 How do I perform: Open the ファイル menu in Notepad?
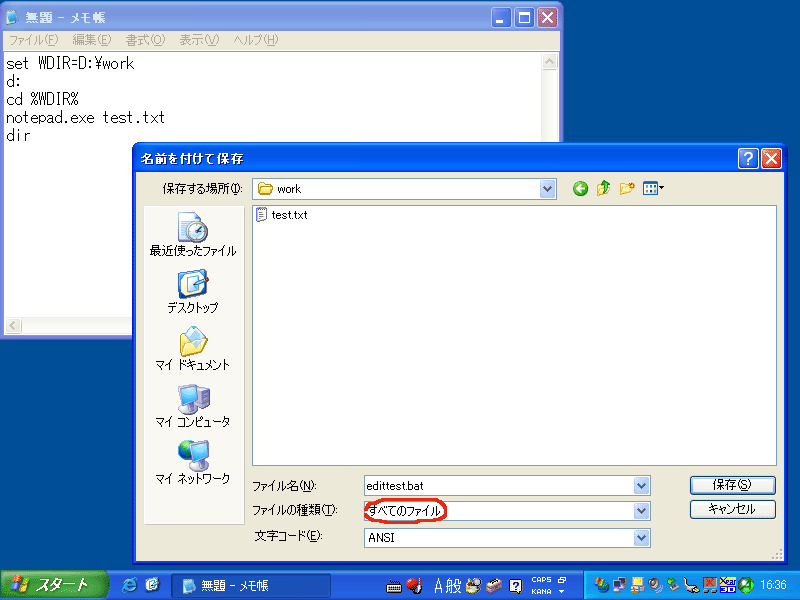[x=33, y=40]
